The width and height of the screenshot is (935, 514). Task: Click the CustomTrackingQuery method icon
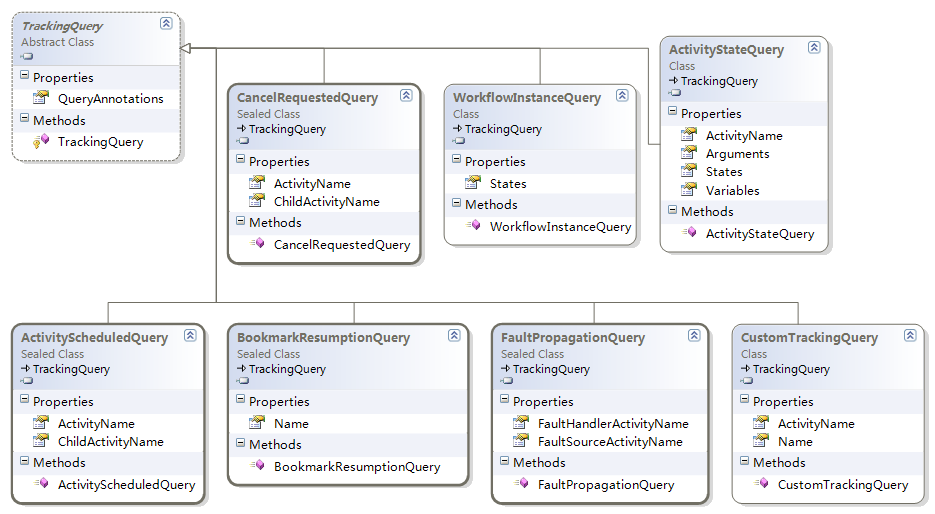click(761, 484)
